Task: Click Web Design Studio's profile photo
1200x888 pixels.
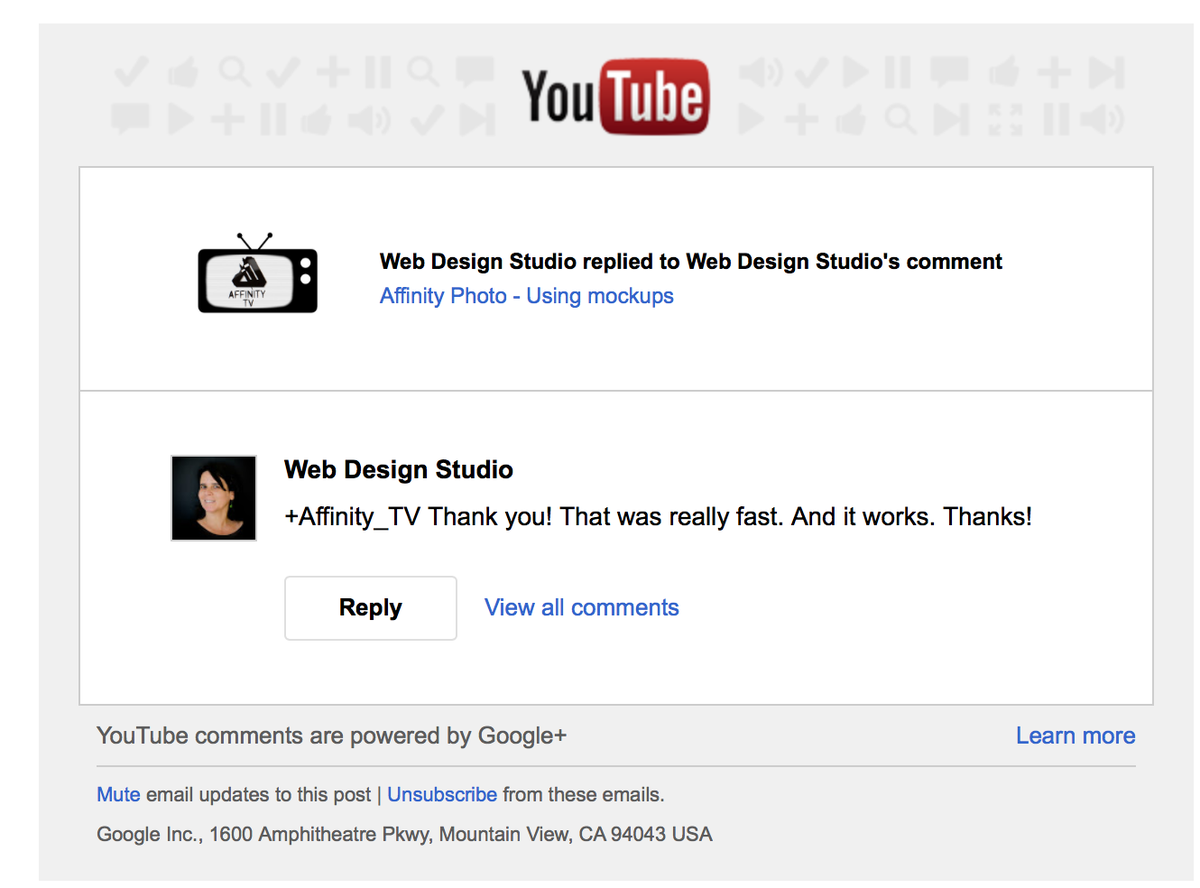Action: coord(214,498)
